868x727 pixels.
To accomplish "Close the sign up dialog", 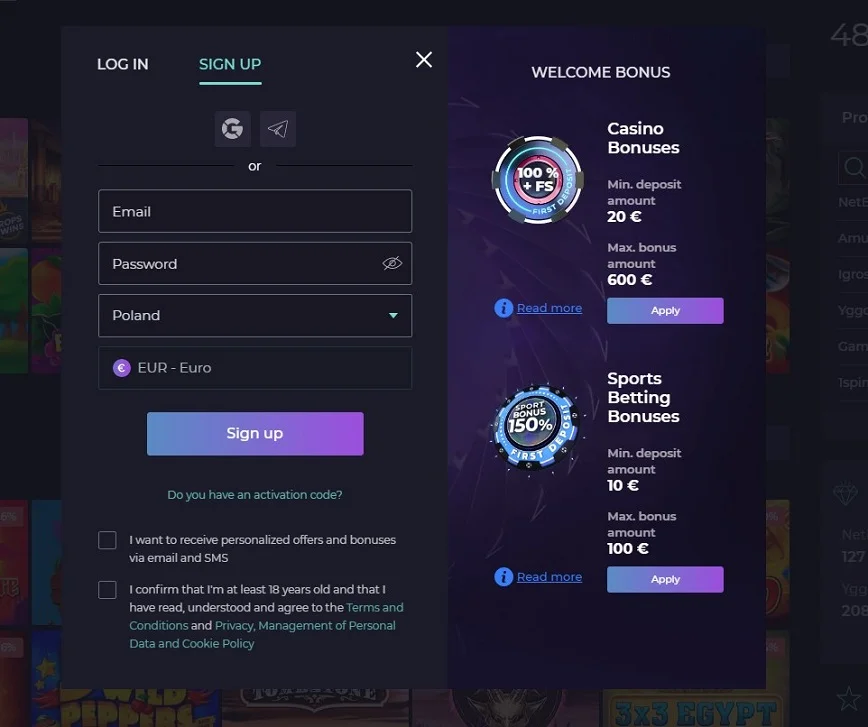I will click(x=424, y=60).
